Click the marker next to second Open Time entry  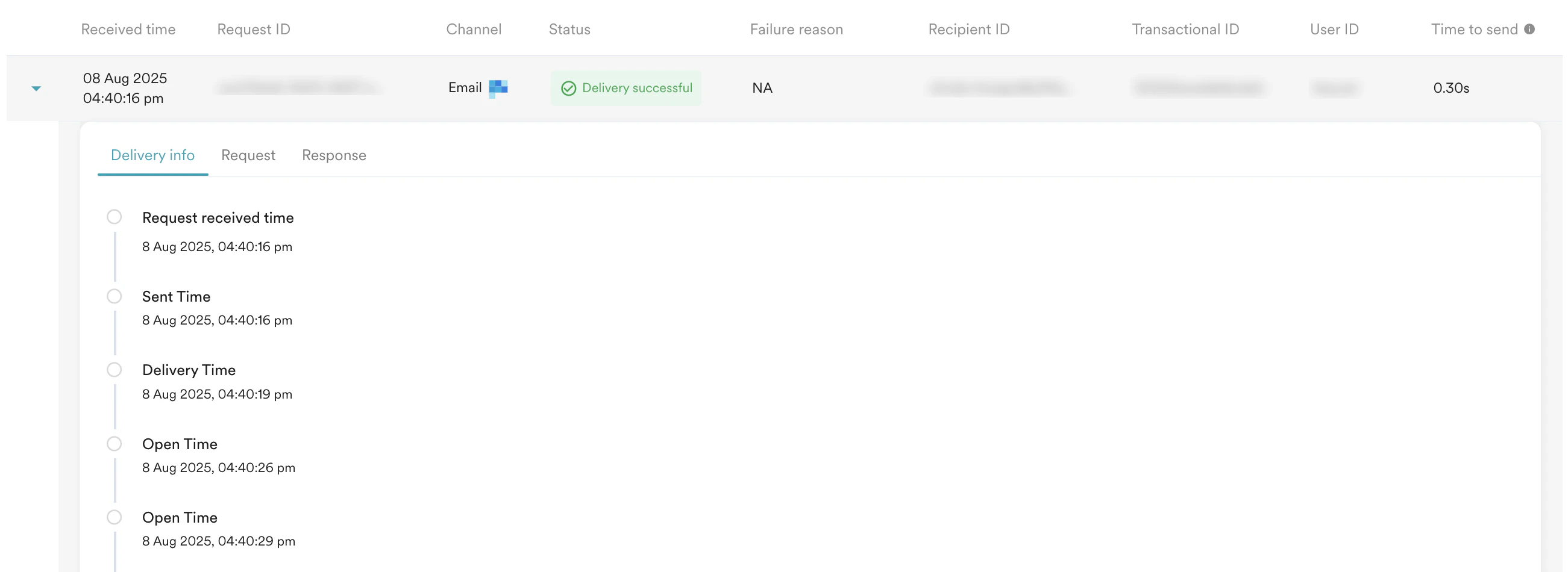click(x=114, y=517)
